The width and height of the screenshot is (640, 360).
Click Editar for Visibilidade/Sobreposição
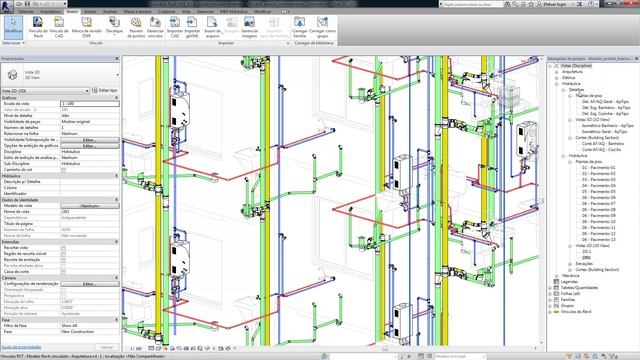coord(90,140)
